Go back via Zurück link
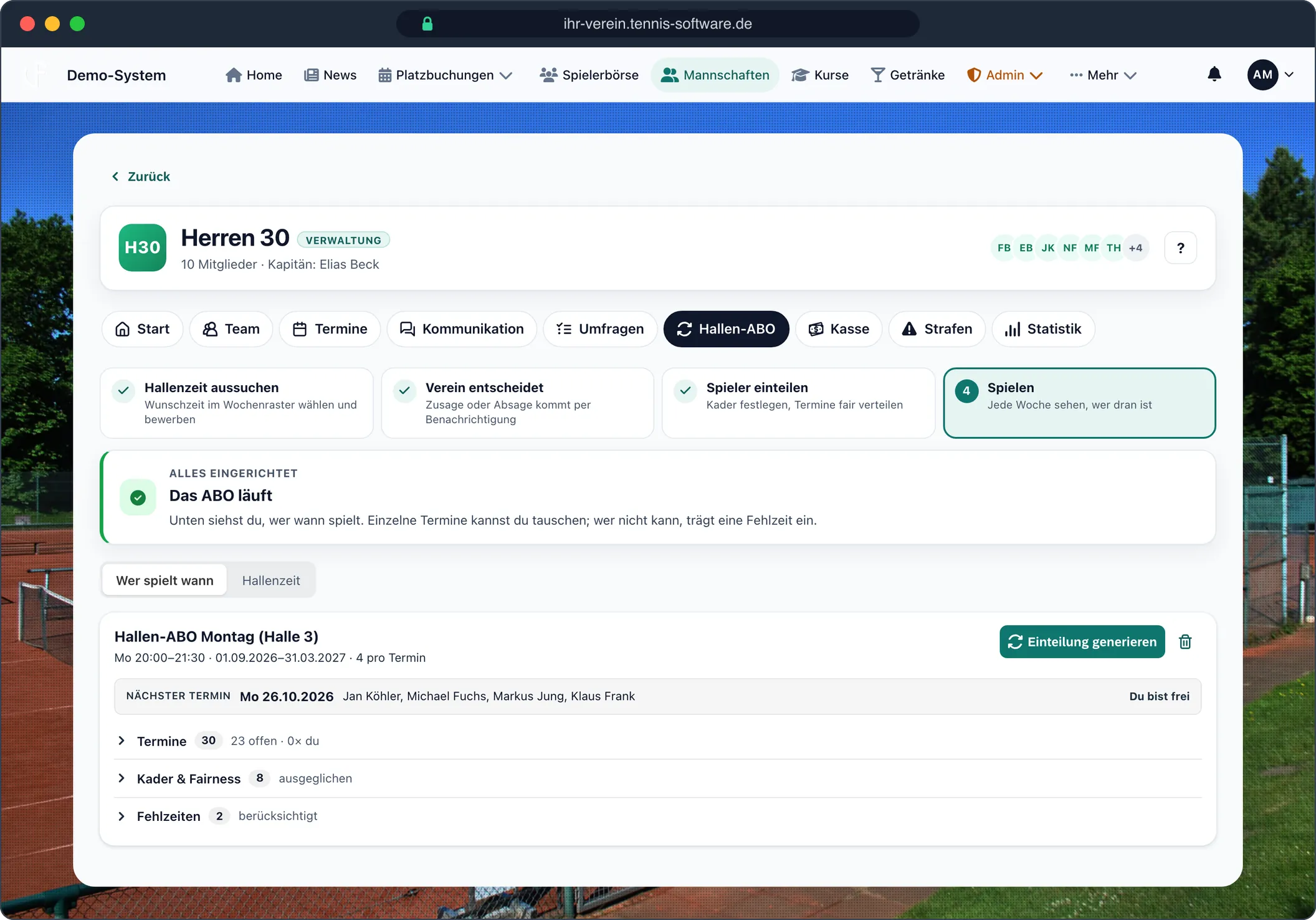Viewport: 1316px width, 920px height. tap(141, 176)
